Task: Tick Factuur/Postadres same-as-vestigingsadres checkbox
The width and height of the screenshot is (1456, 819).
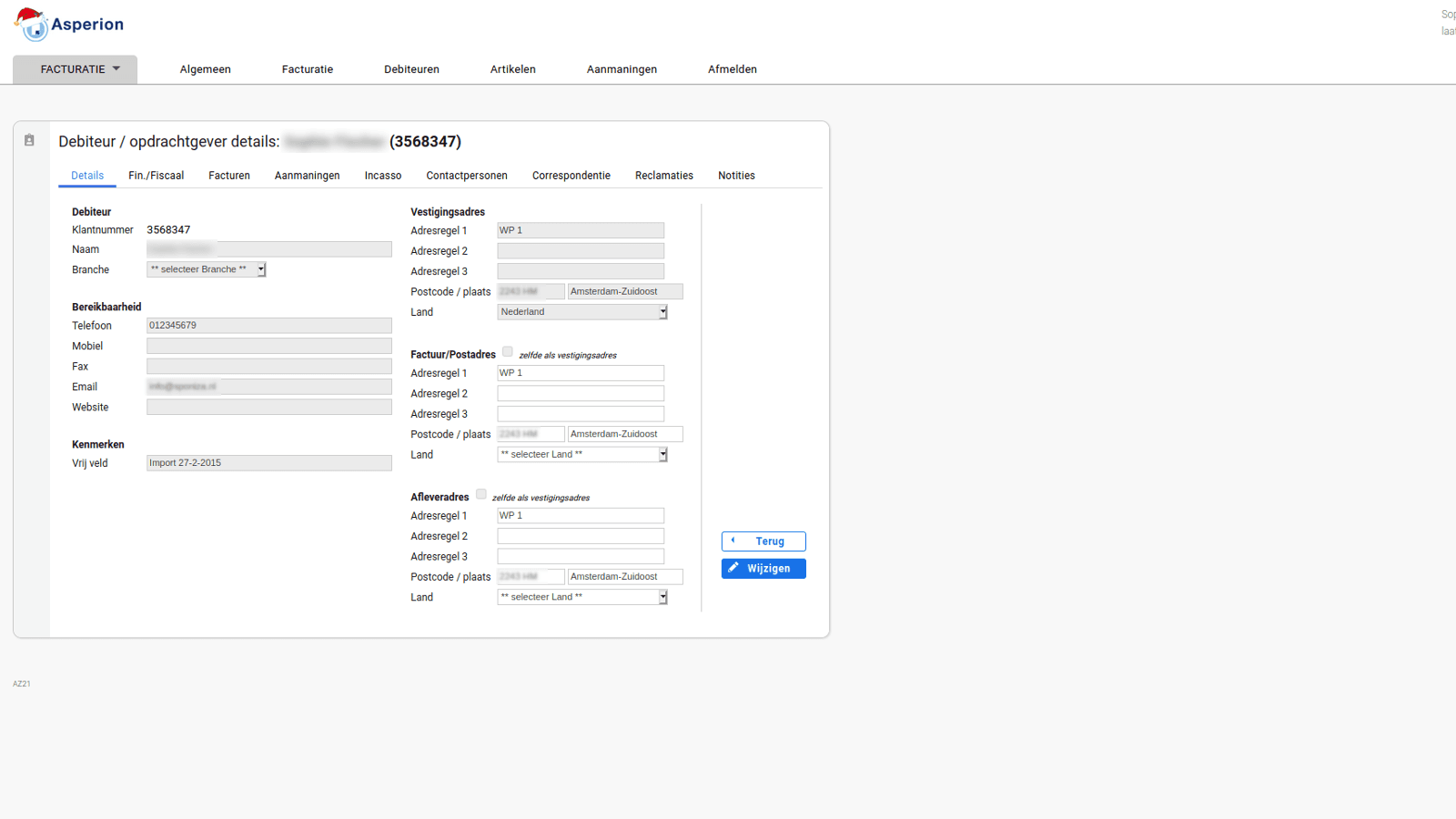Action: point(508,352)
